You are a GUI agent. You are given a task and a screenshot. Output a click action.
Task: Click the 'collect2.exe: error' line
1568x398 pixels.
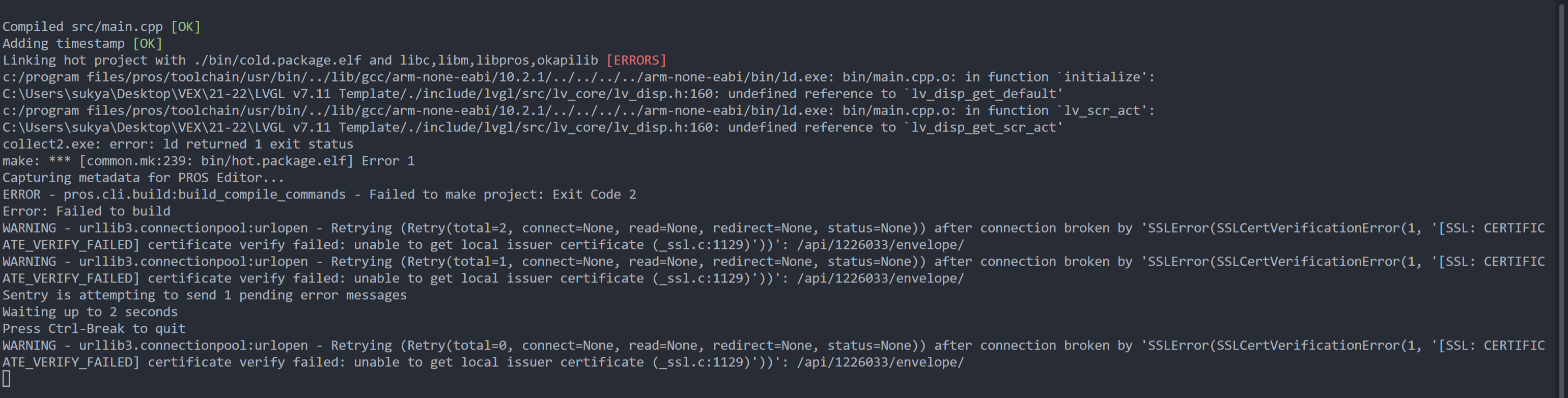click(178, 144)
